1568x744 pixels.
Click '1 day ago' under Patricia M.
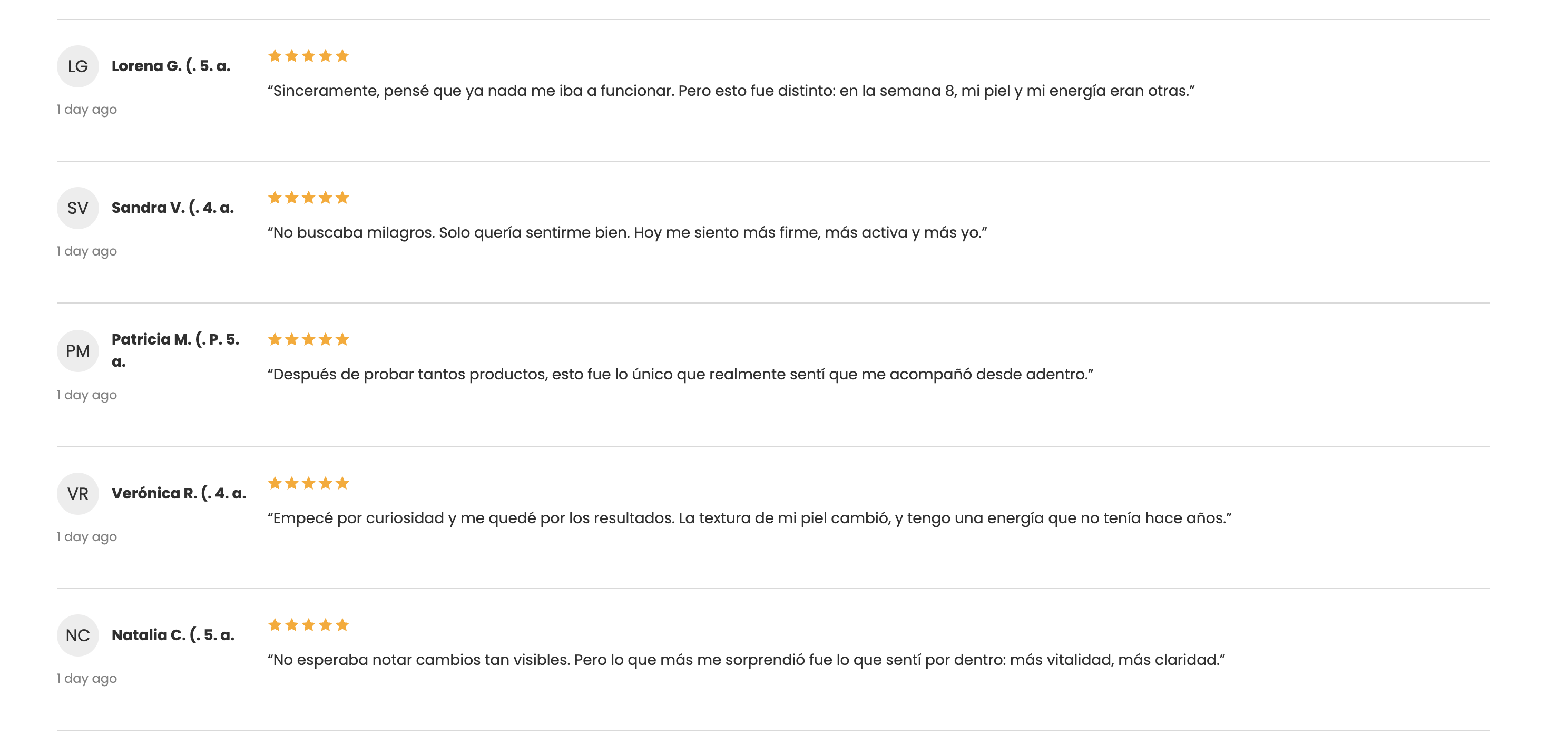click(87, 395)
